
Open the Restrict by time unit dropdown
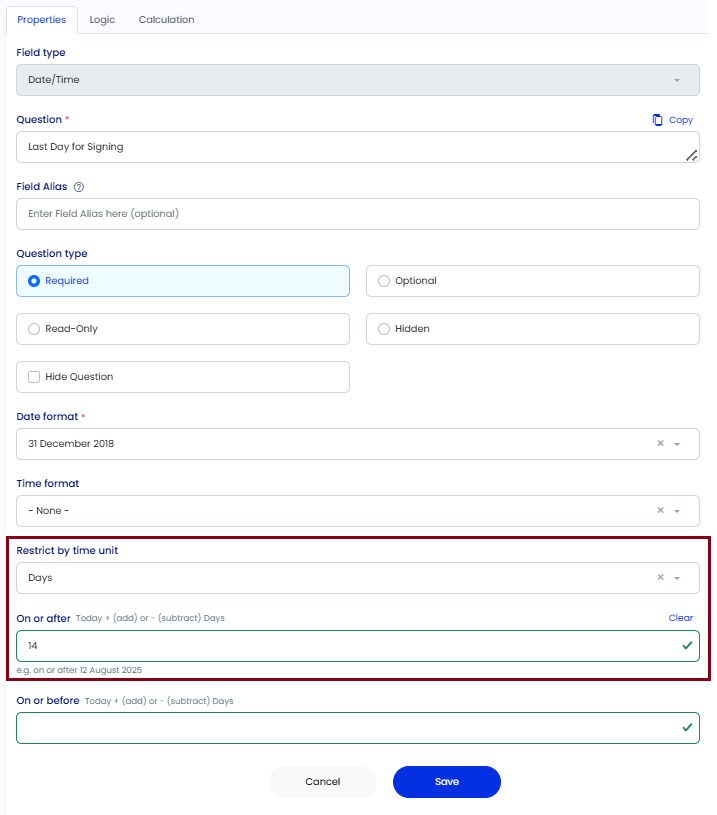[x=677, y=578]
